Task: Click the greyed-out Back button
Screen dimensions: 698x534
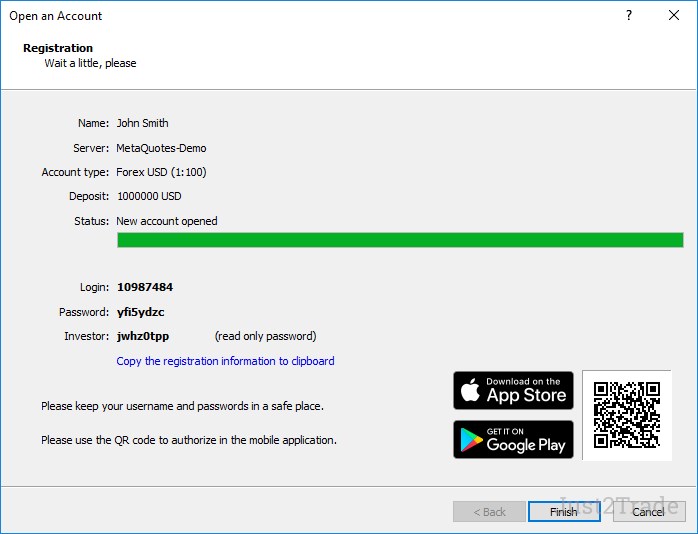Action: tap(488, 512)
